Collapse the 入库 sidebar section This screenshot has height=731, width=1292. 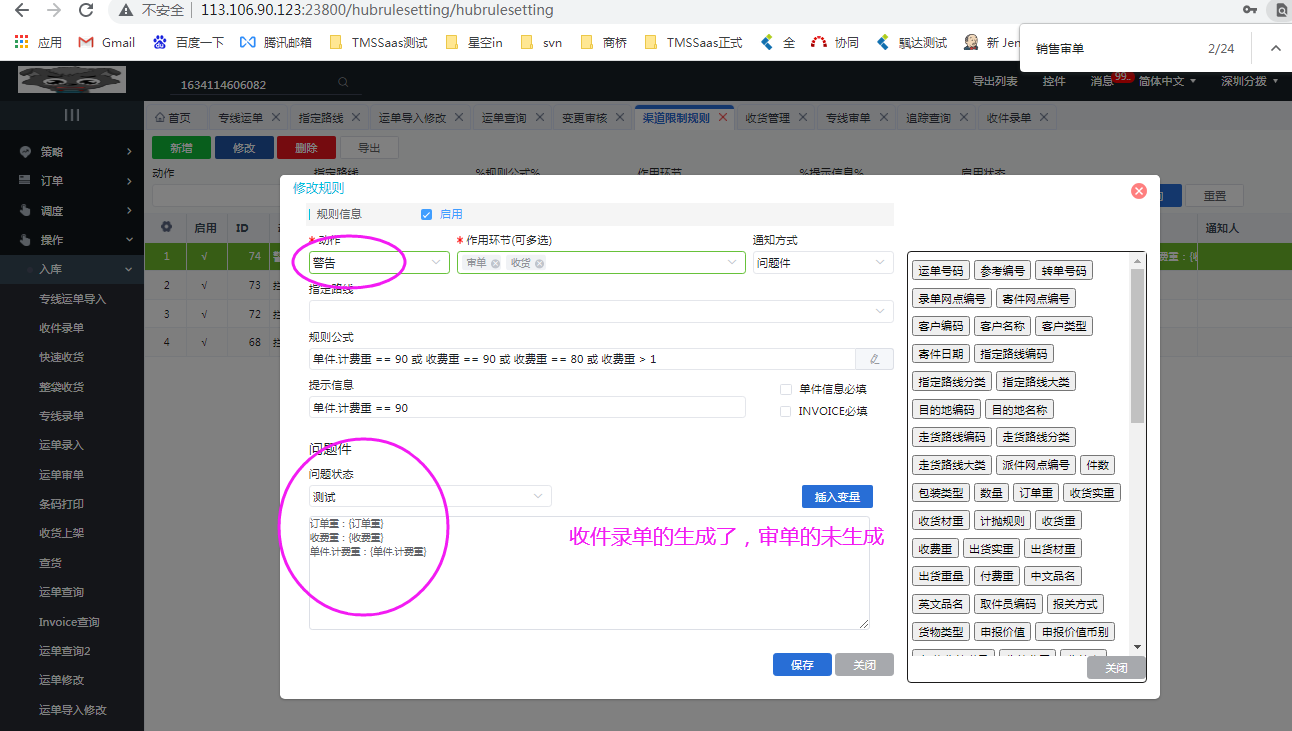72,269
